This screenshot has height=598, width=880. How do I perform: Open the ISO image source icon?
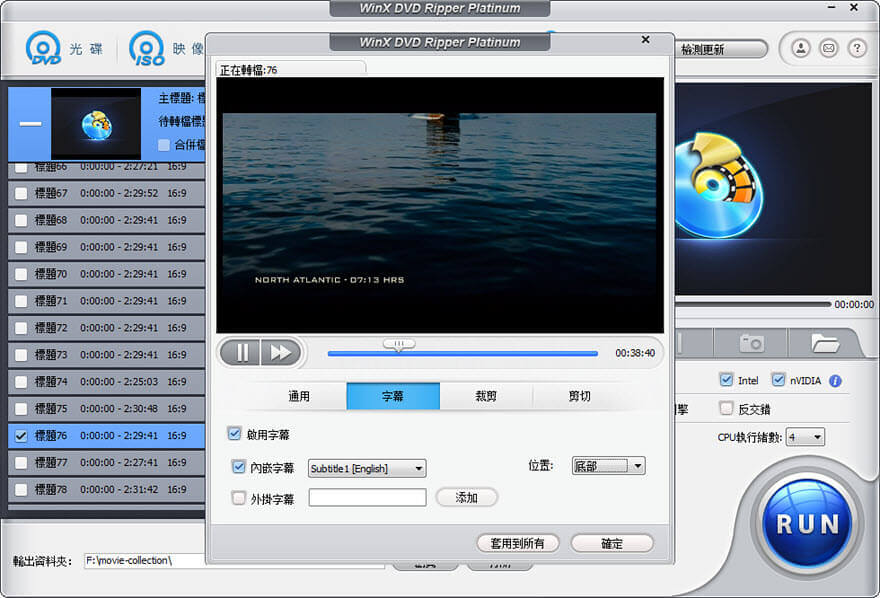[147, 48]
